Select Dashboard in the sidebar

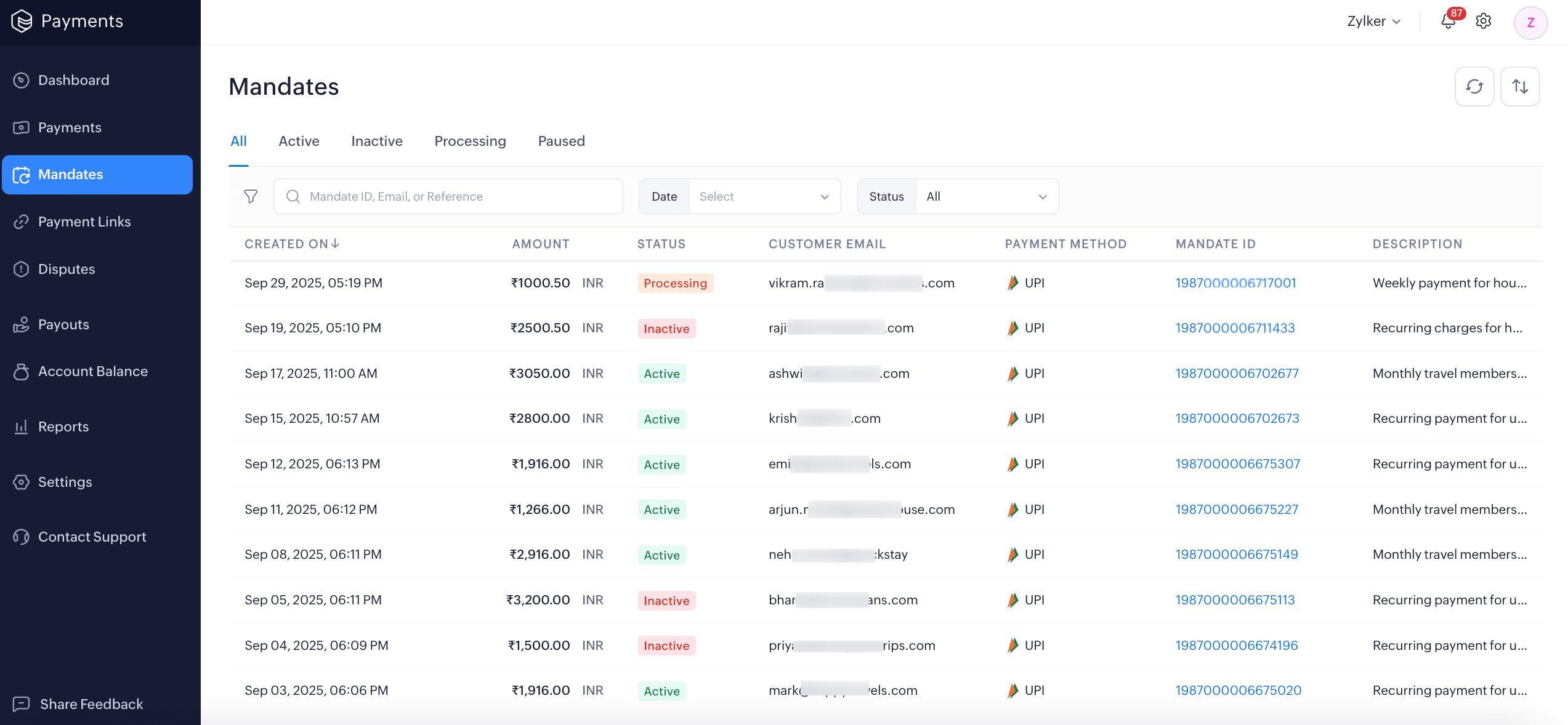click(73, 79)
